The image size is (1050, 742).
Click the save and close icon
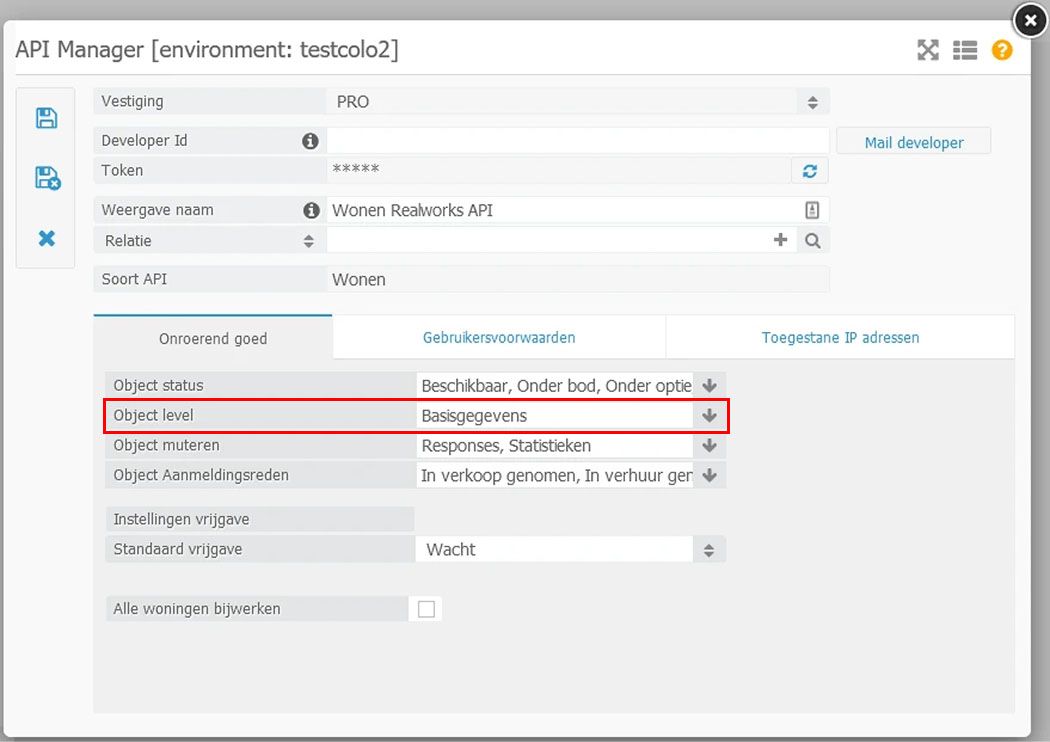48,178
